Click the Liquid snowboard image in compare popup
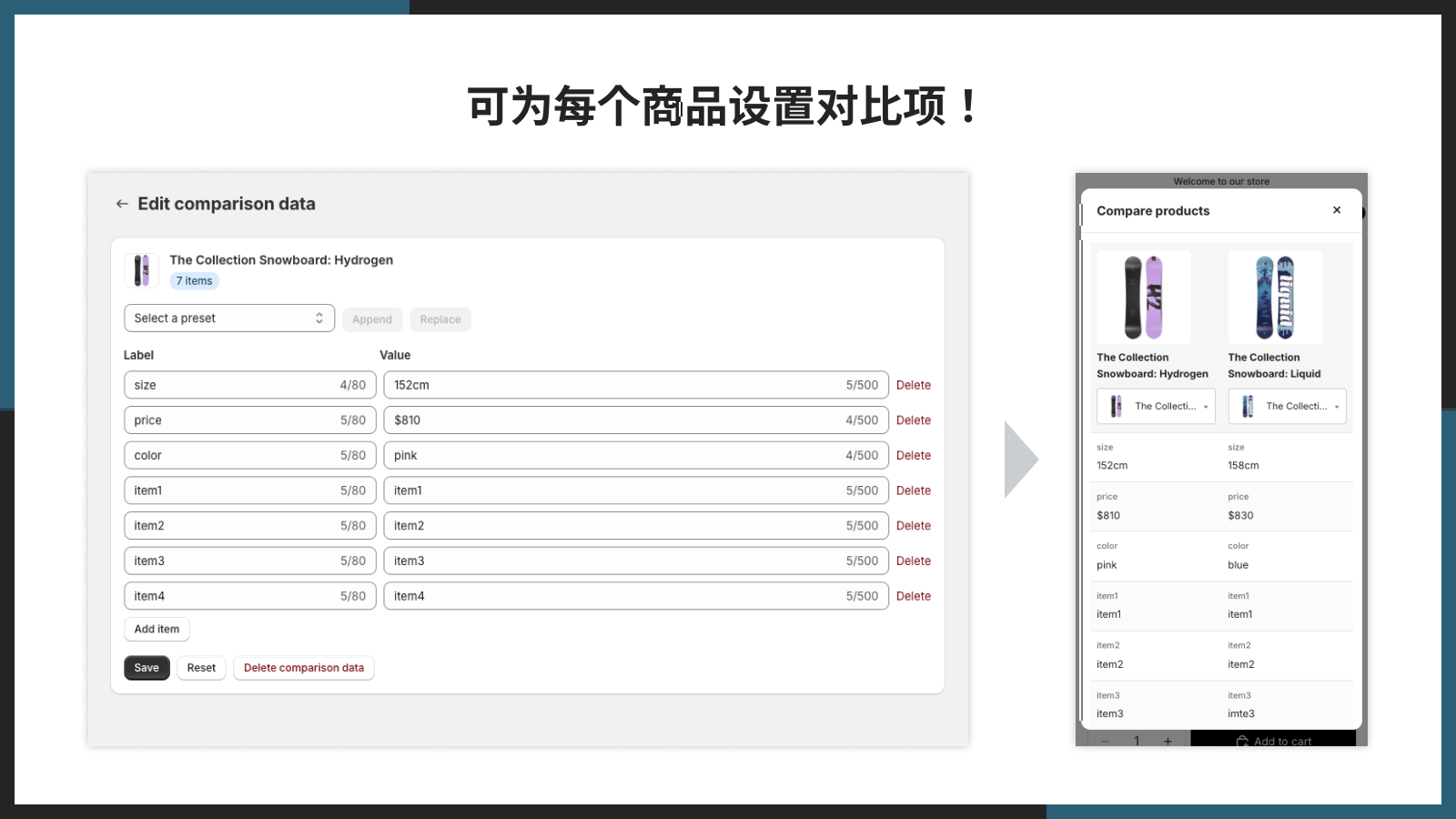 (x=1275, y=297)
